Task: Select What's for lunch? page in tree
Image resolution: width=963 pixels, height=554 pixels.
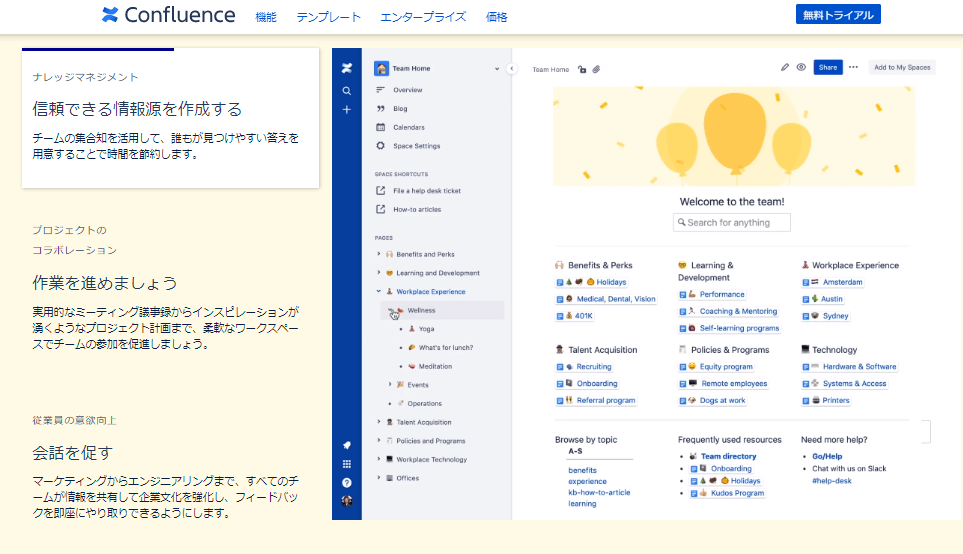Action: [x=445, y=348]
